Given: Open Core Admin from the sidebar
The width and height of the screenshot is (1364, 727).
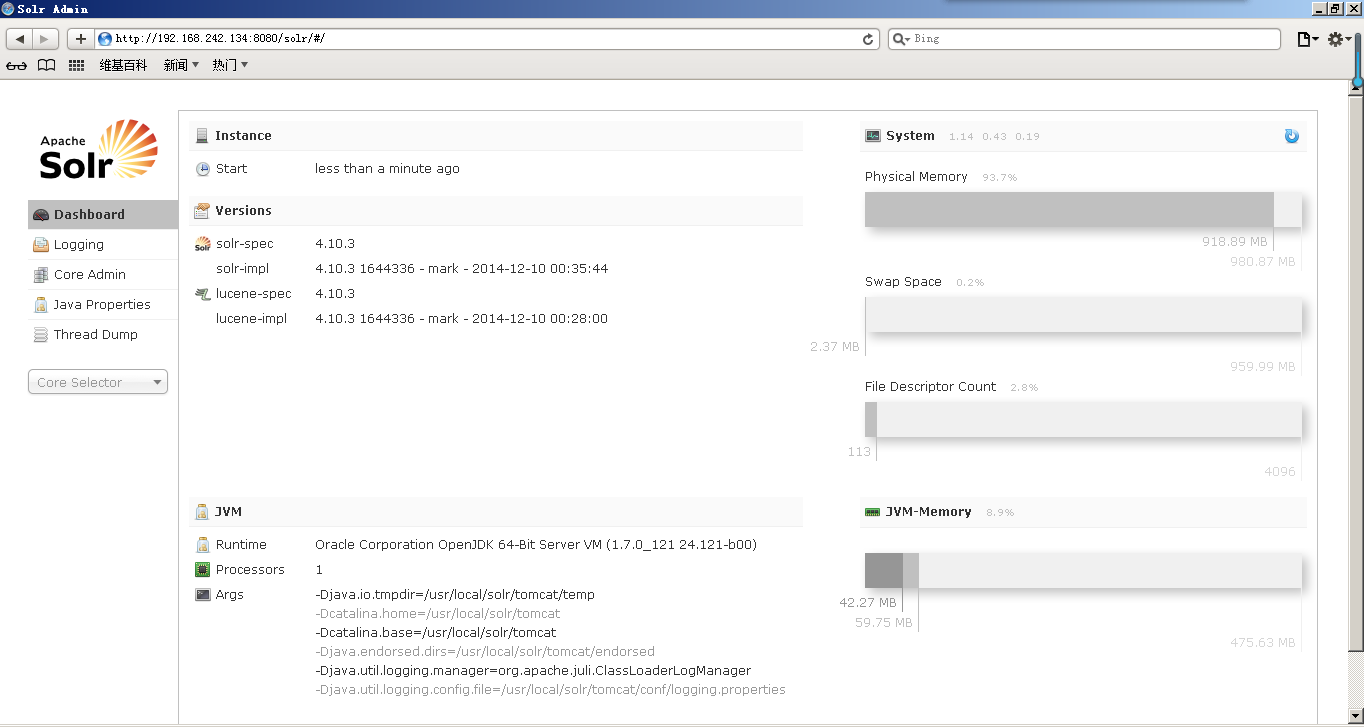Looking at the screenshot, I should point(103,275).
